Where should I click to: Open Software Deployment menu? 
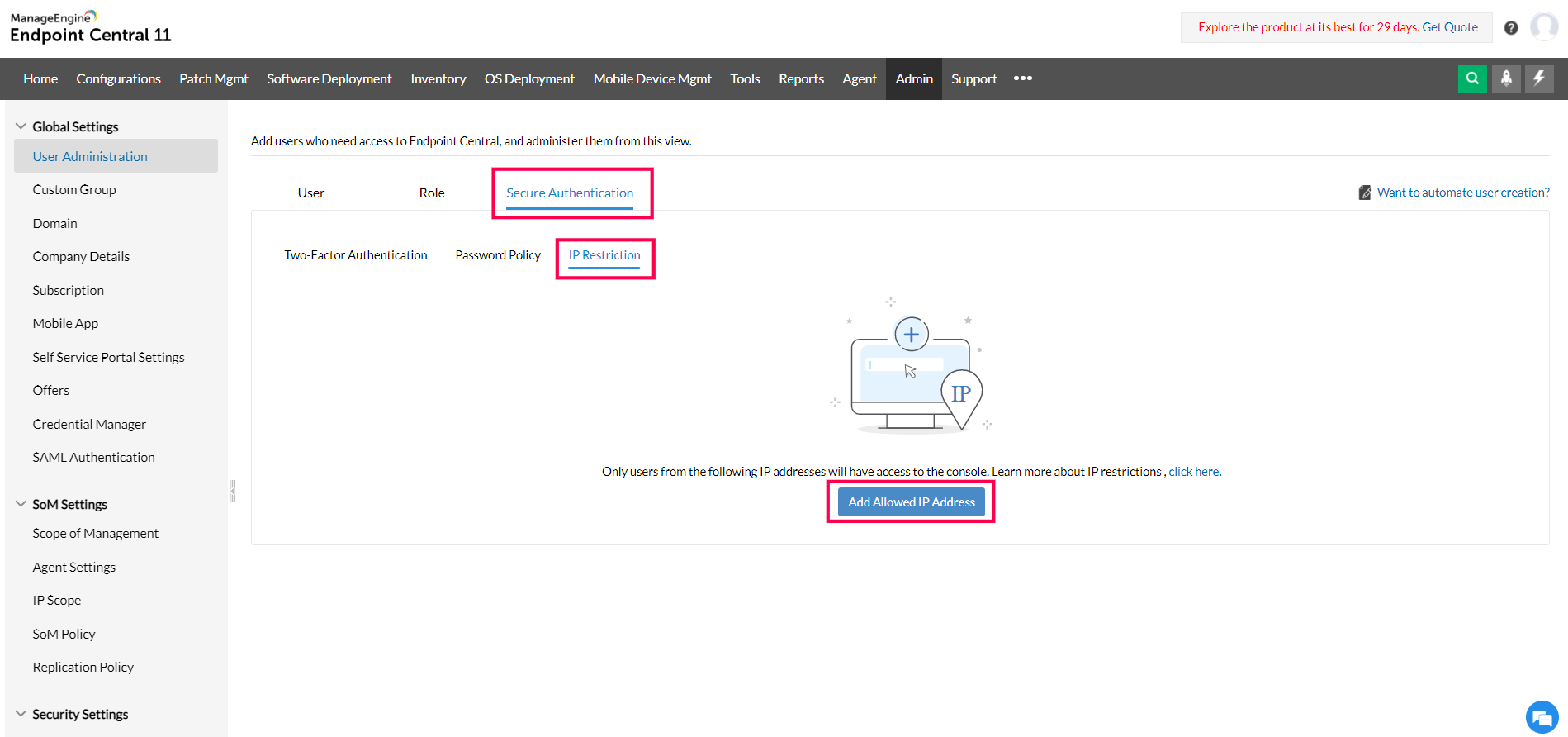point(329,78)
